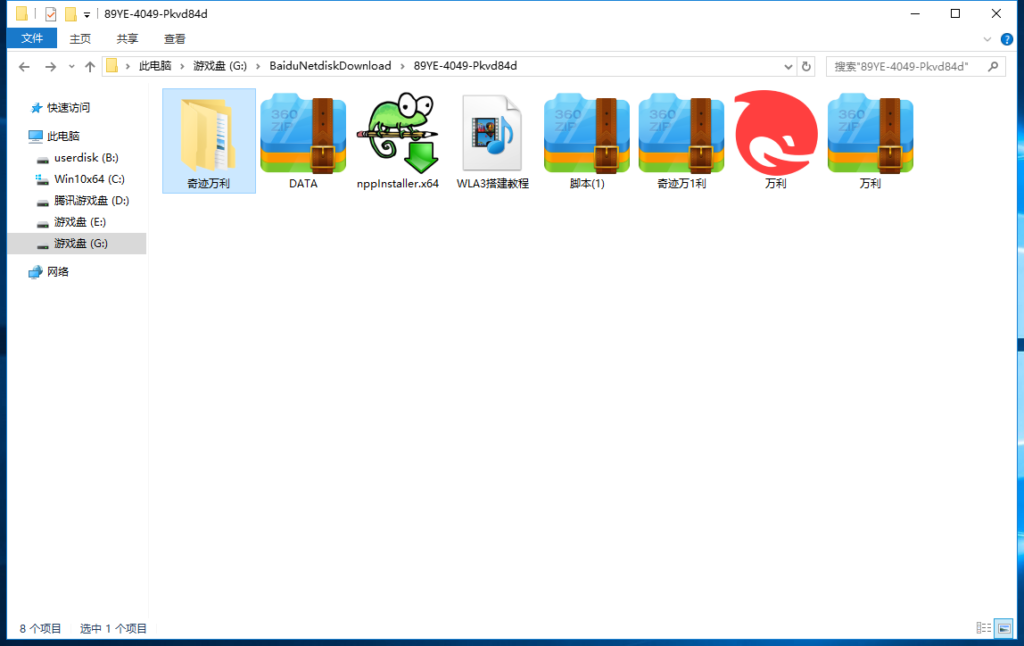1024x646 pixels.
Task: Open the blue help question mark
Action: 1006,39
